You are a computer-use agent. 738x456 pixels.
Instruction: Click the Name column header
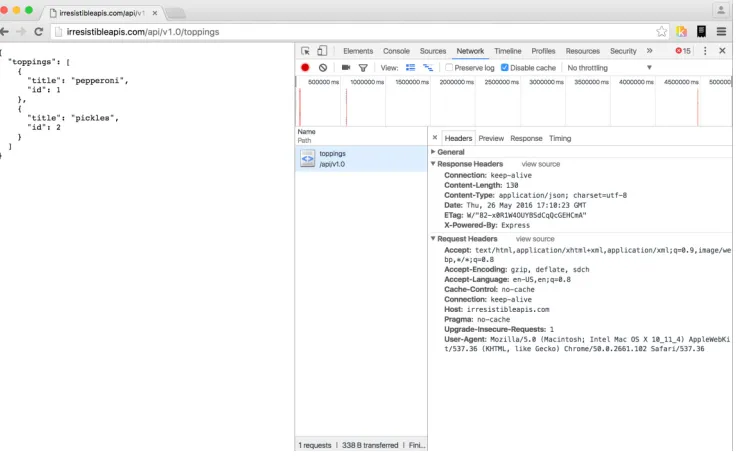(x=306, y=132)
